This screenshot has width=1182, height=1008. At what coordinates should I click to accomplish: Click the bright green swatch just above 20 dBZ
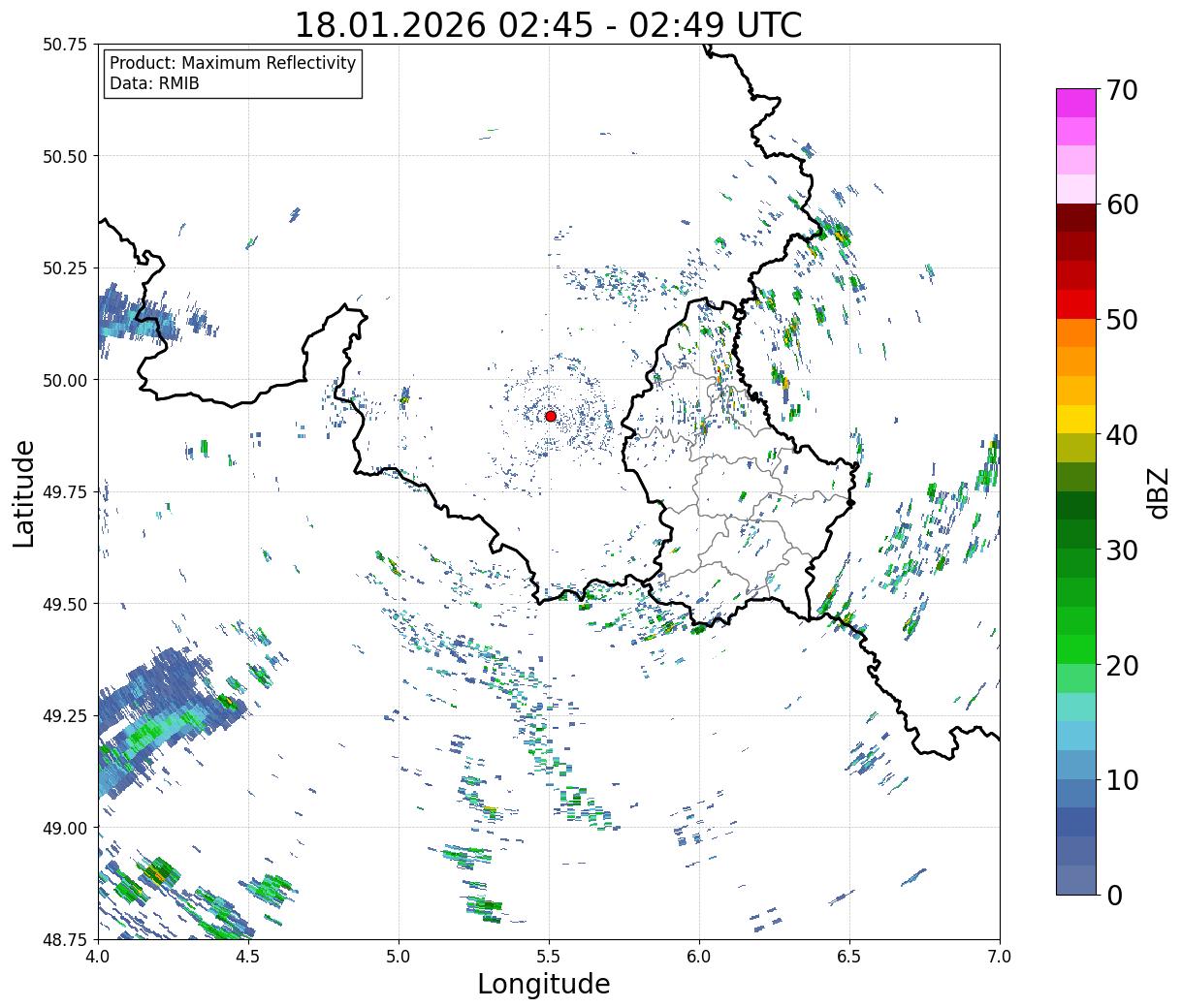pyautogui.click(x=1076, y=649)
